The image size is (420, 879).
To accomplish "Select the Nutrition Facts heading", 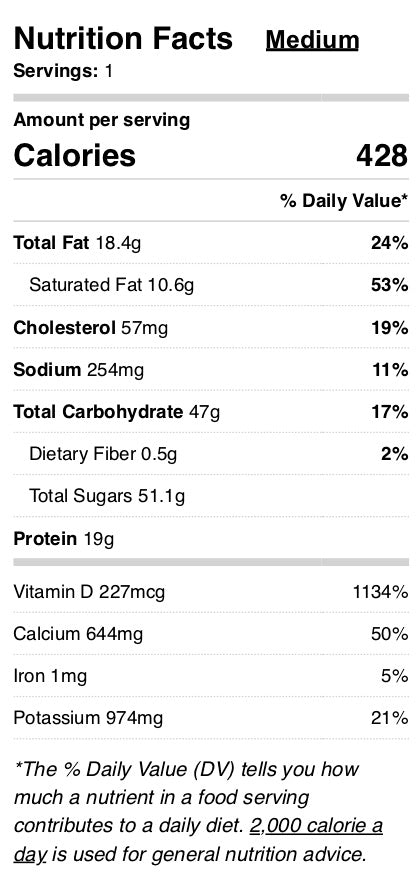I will [123, 39].
